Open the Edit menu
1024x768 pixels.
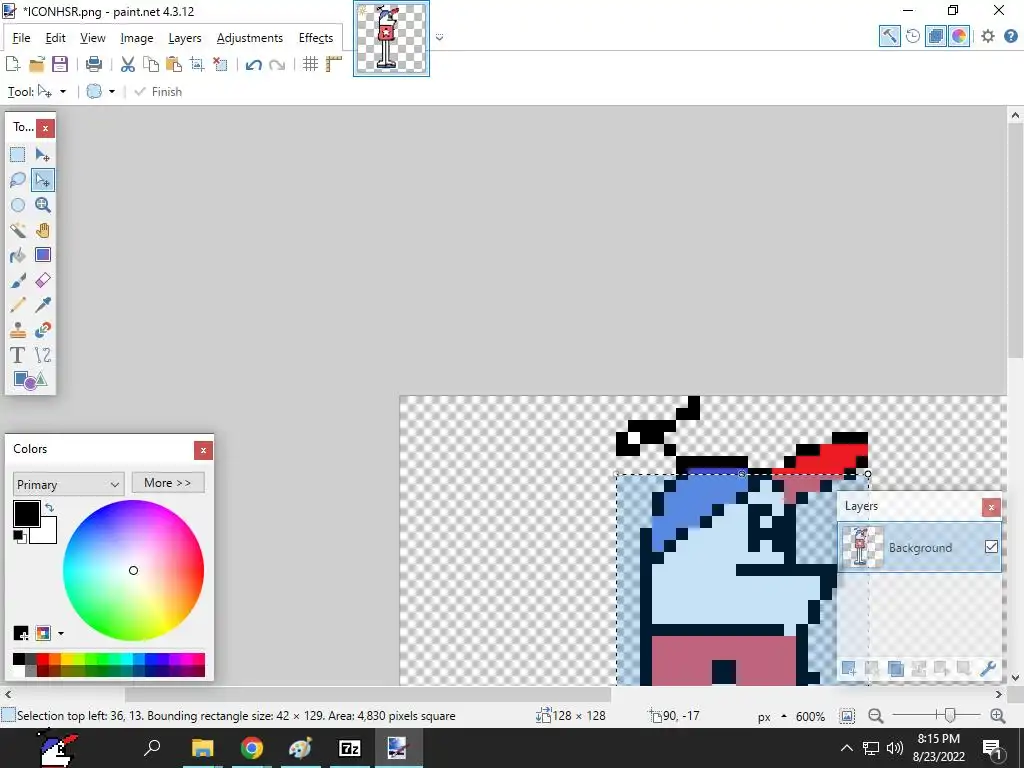[x=56, y=38]
